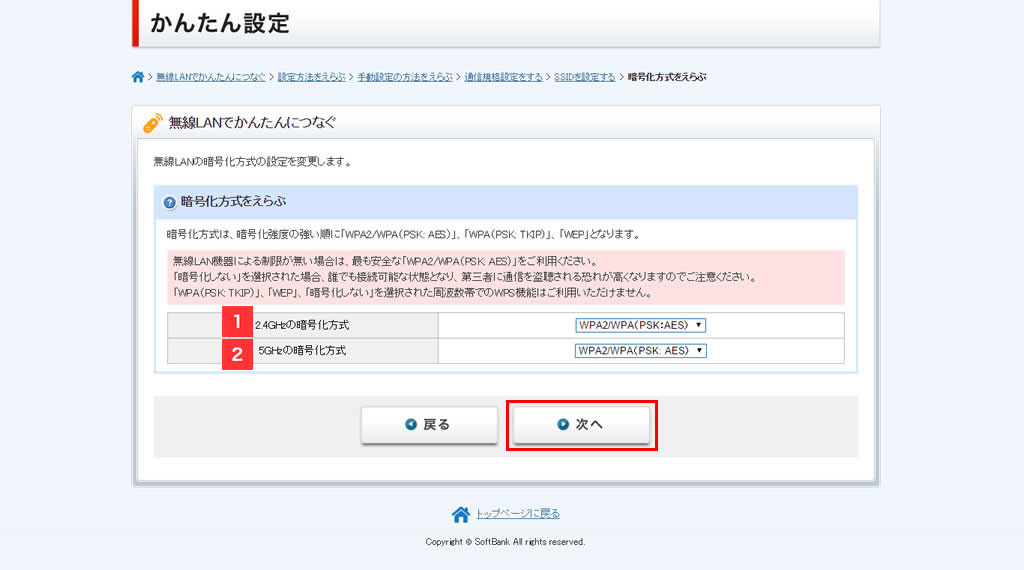Select the 通信規格設定をする breadcrumb link
The width and height of the screenshot is (1024, 570).
503,77
